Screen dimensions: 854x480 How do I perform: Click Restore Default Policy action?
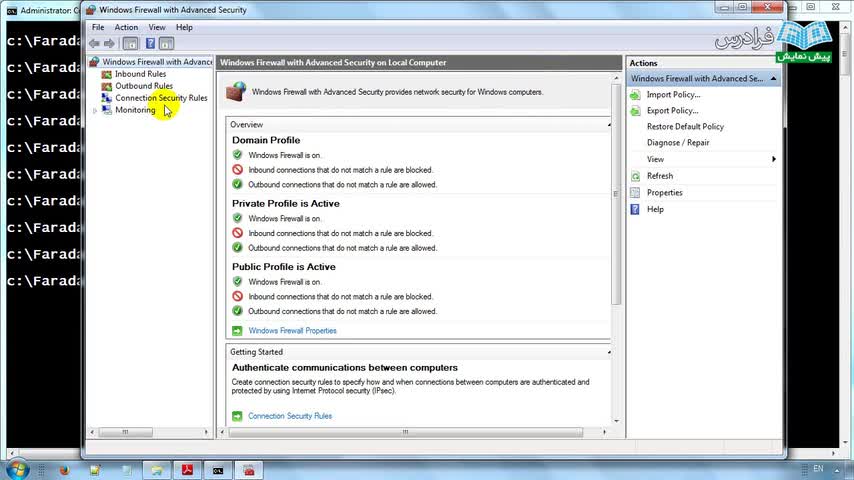tap(685, 126)
